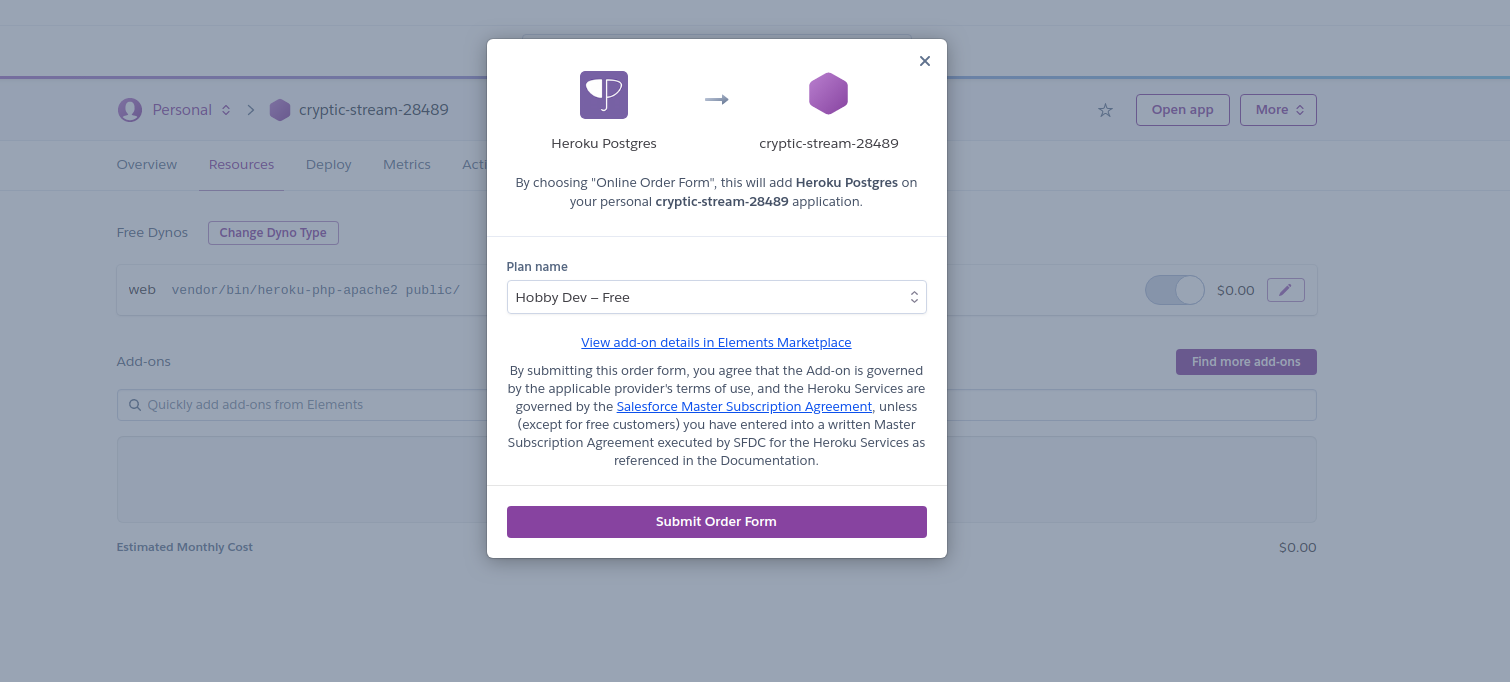The width and height of the screenshot is (1510, 682).
Task: Click the search magnifier icon in add-ons field
Action: coord(135,405)
